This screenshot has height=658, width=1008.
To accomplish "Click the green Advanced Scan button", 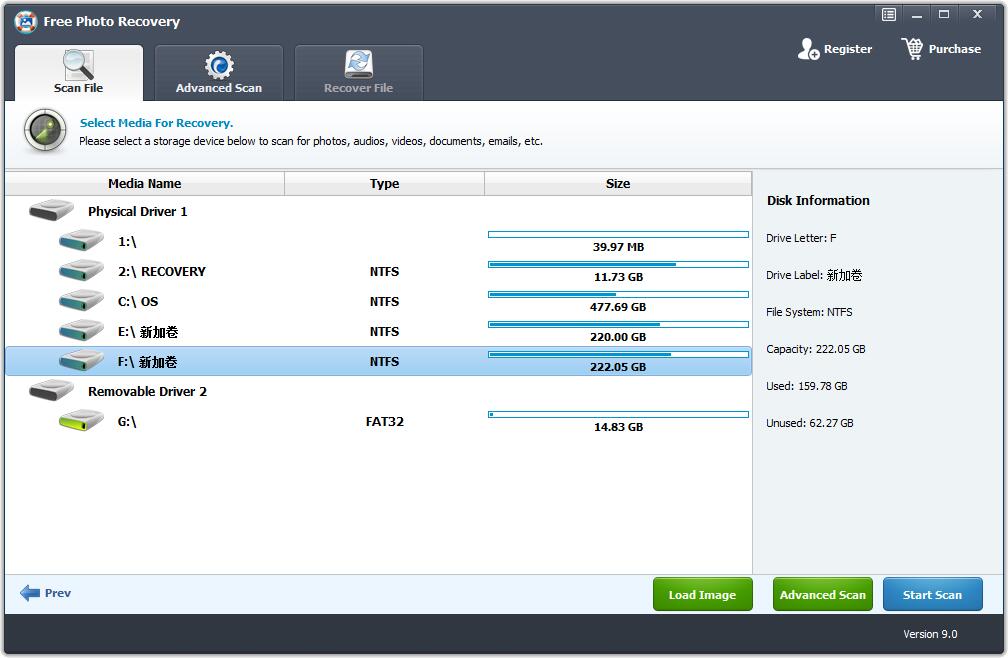I will [x=823, y=594].
